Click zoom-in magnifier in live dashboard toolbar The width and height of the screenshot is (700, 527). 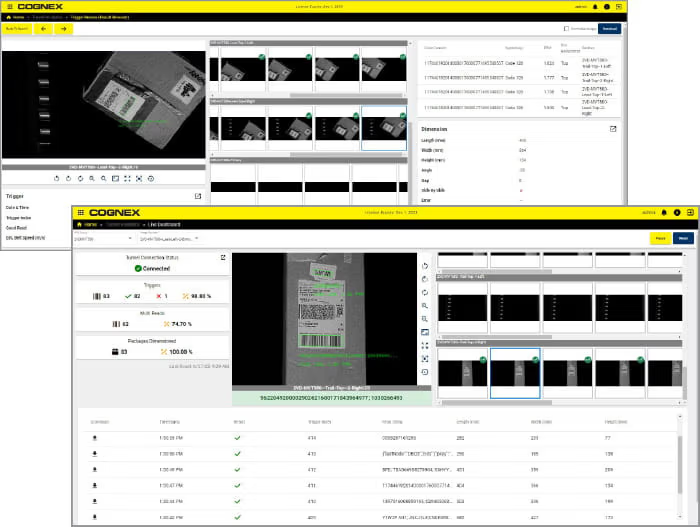pyautogui.click(x=426, y=305)
